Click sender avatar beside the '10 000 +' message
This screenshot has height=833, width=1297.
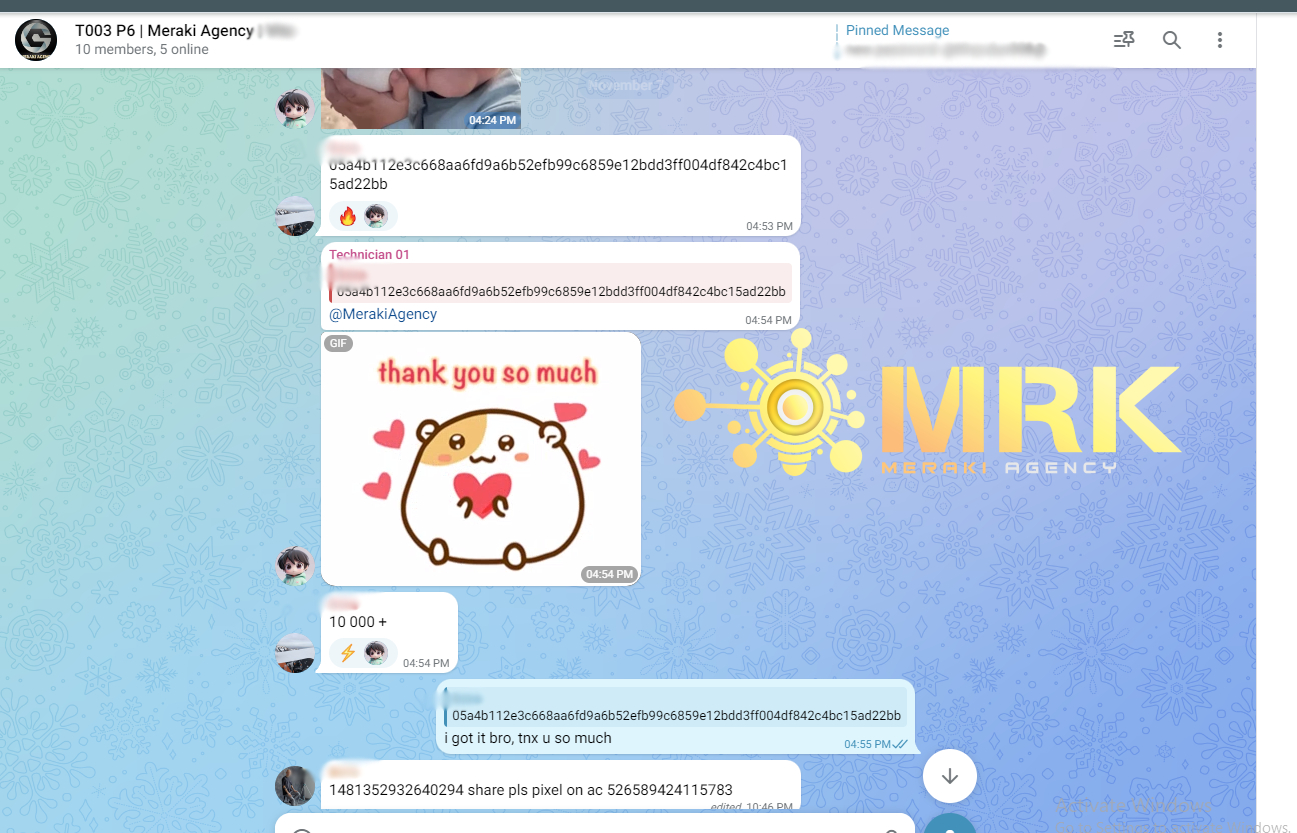295,653
